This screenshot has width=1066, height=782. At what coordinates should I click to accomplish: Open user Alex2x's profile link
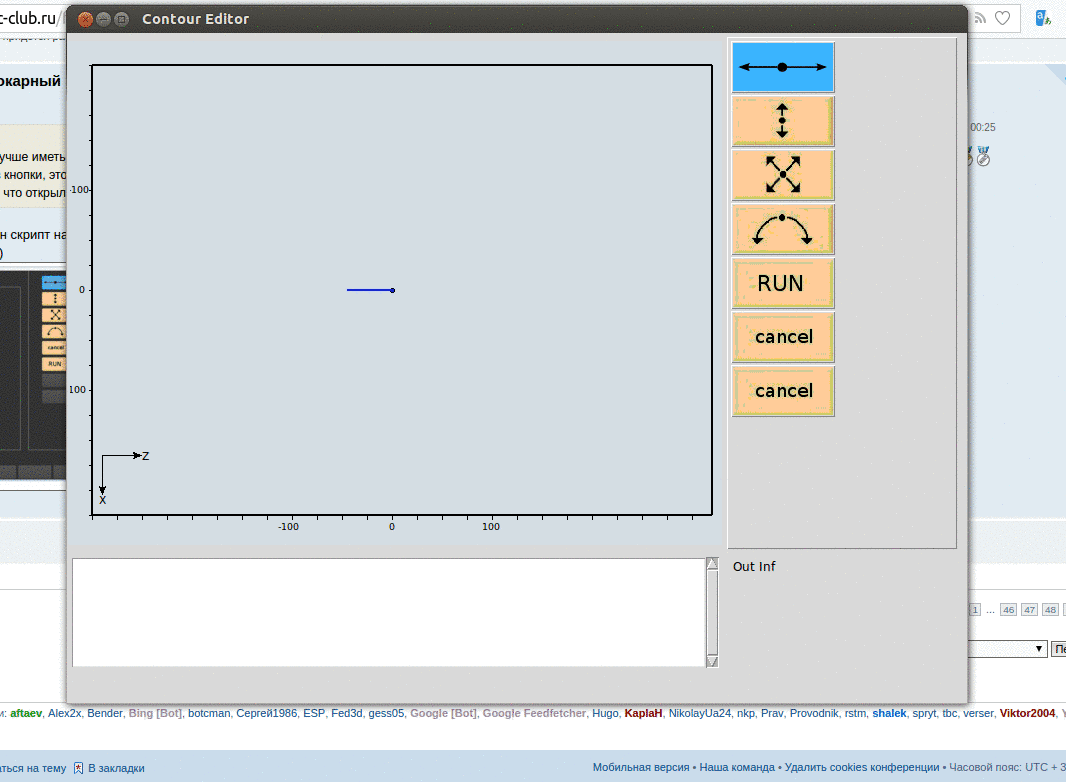[65, 713]
